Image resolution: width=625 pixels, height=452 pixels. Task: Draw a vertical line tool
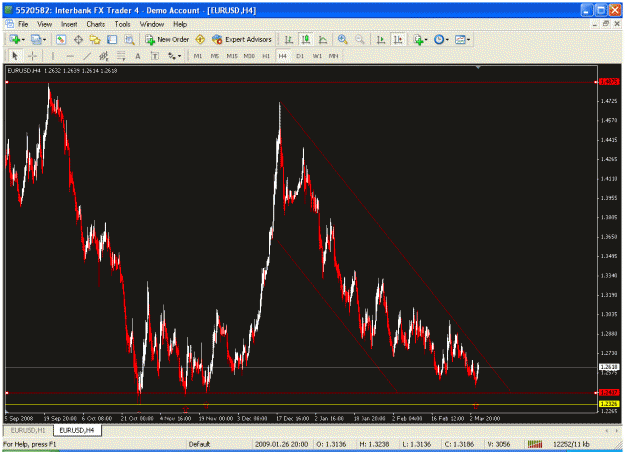click(53, 56)
